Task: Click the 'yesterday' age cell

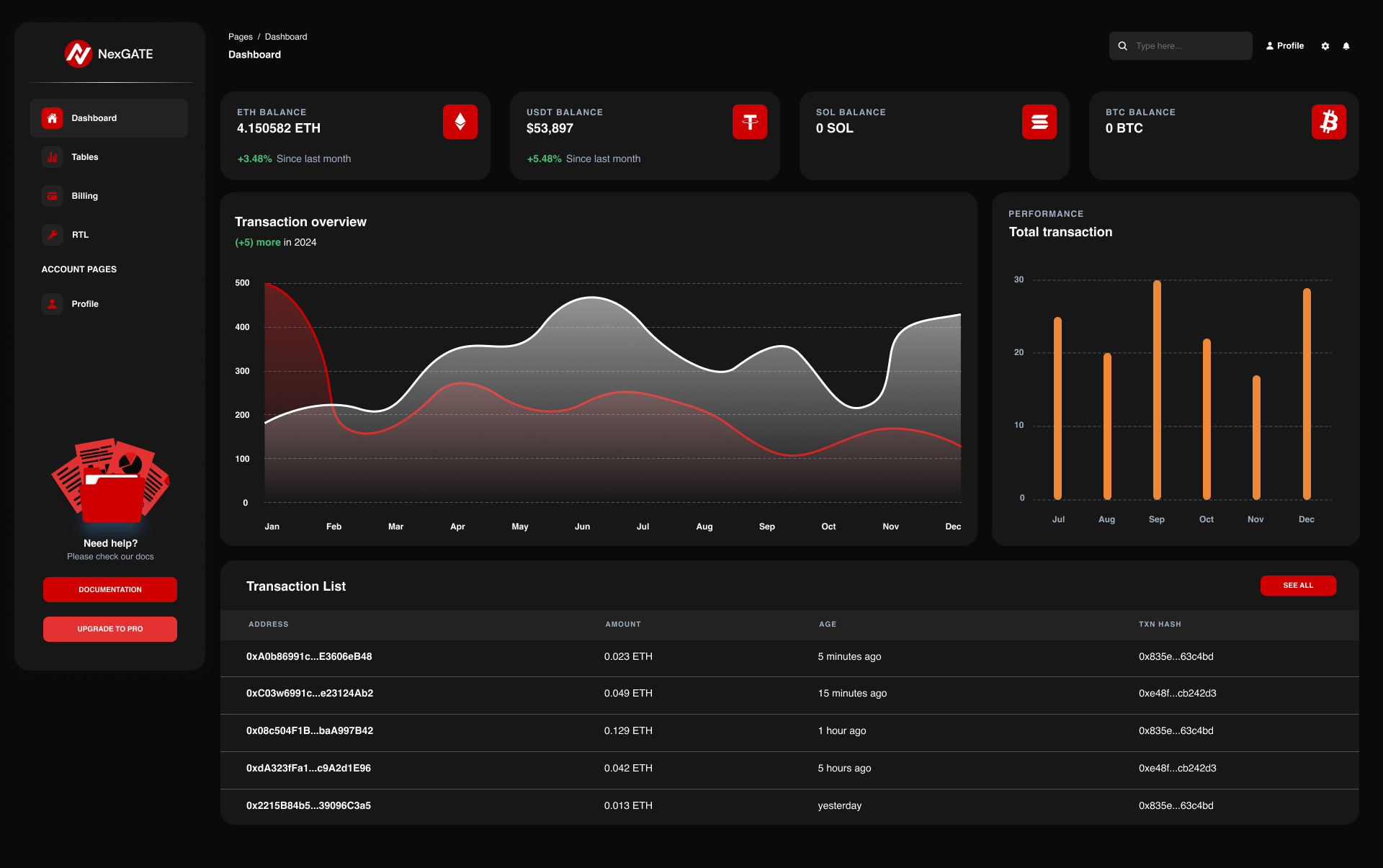Action: [x=839, y=805]
